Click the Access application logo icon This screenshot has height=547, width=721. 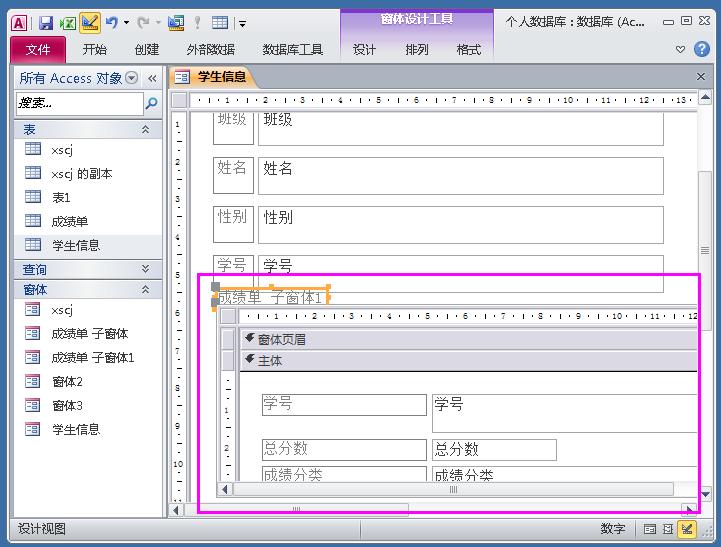[19, 23]
